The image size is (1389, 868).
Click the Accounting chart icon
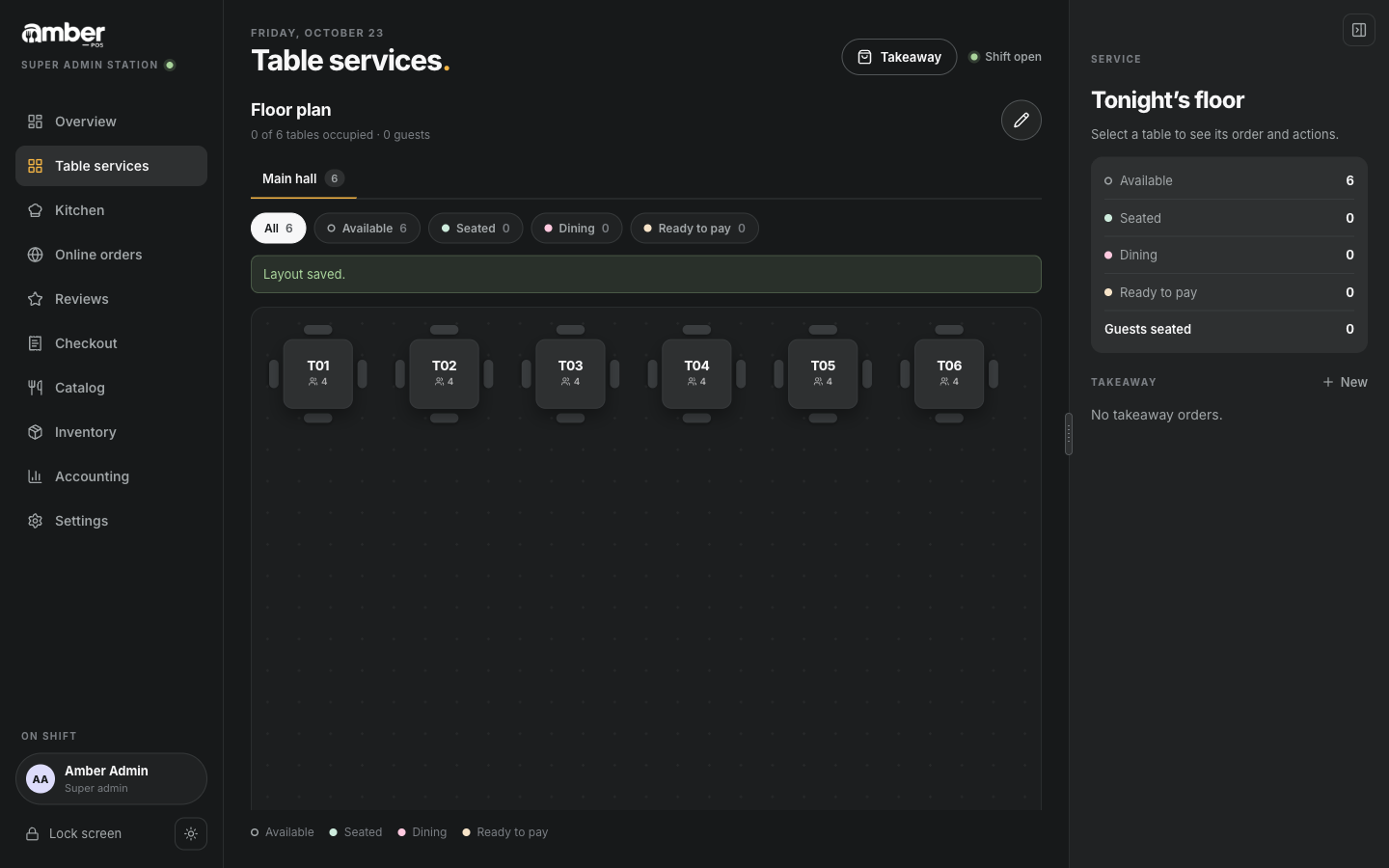pyautogui.click(x=35, y=476)
